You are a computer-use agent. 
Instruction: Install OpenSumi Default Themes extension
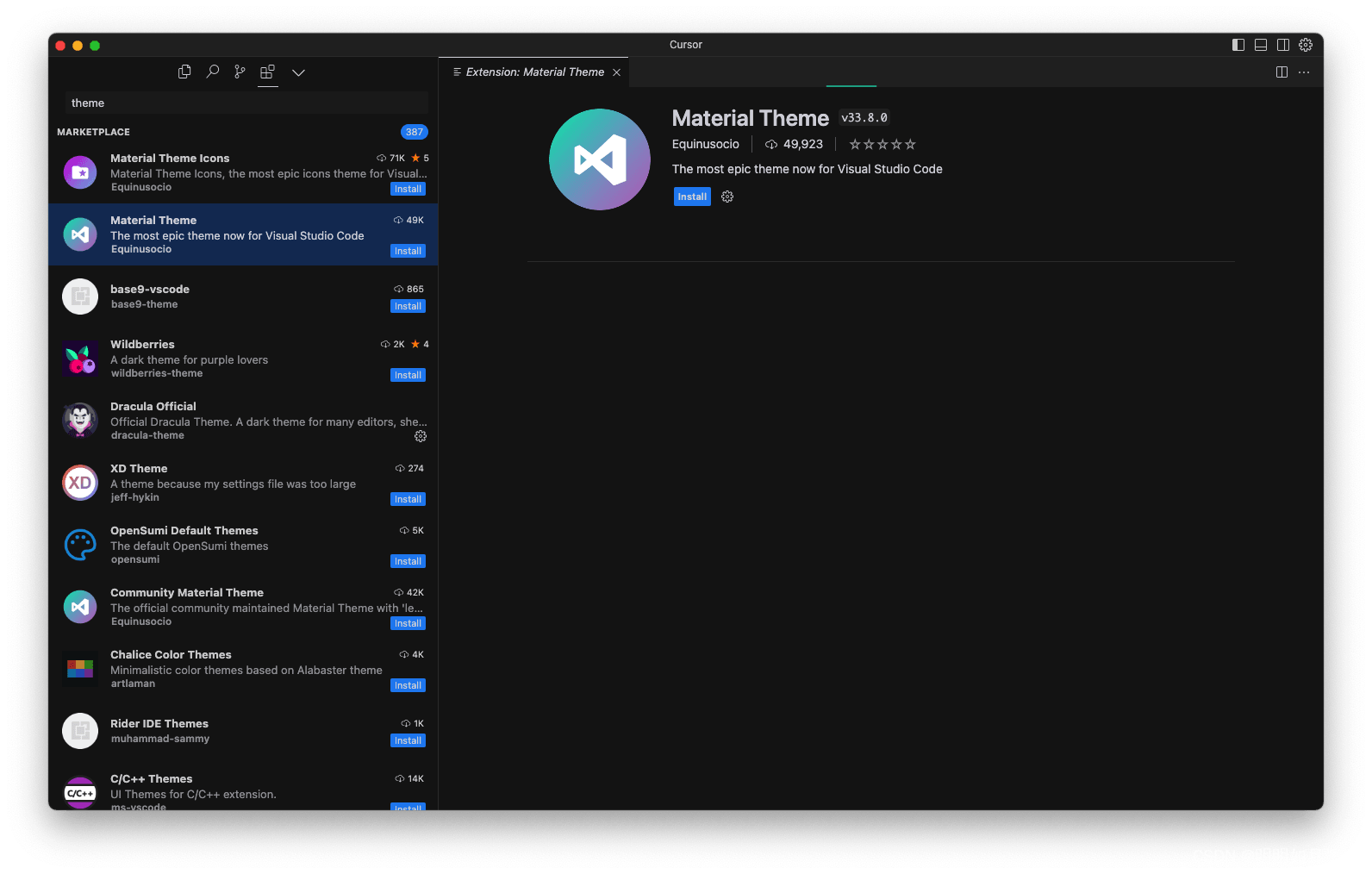pos(408,561)
